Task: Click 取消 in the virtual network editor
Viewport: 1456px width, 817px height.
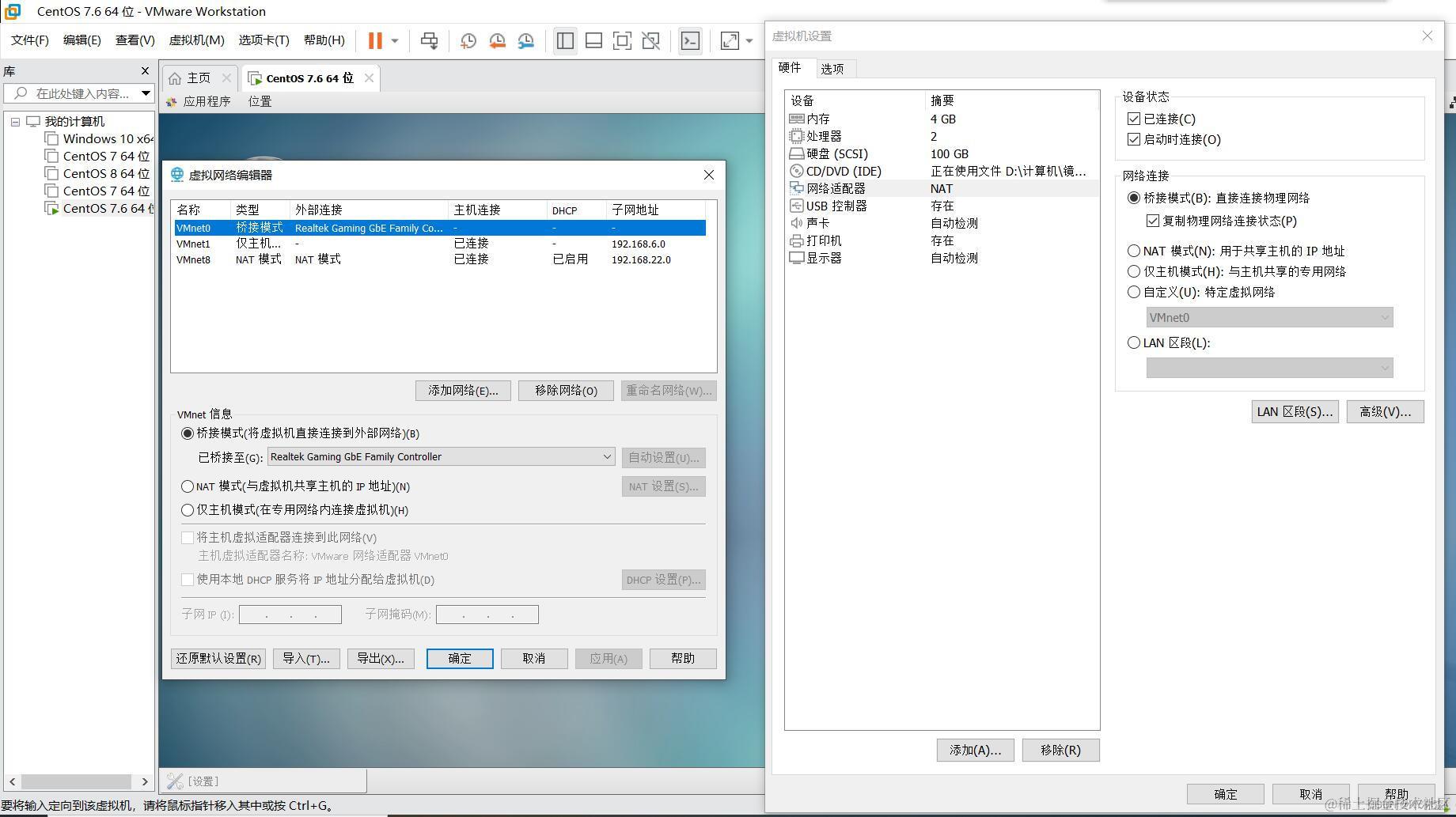Action: pos(534,658)
